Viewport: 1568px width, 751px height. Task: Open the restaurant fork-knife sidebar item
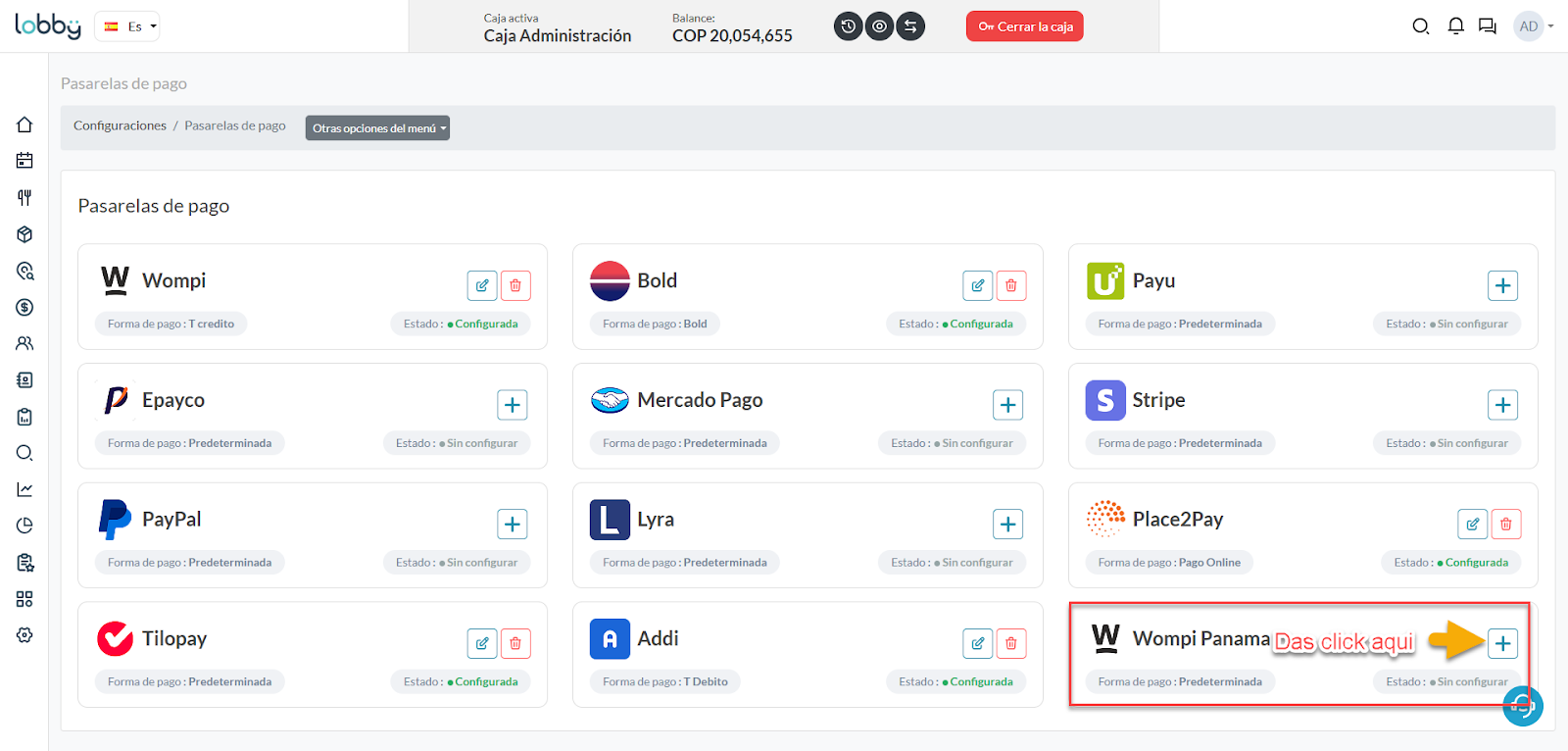[x=24, y=197]
